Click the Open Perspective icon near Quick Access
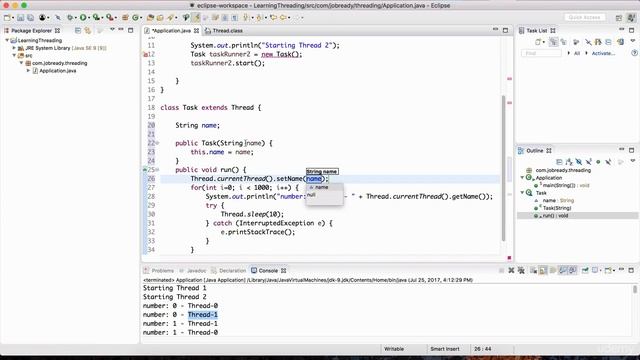 click(619, 18)
